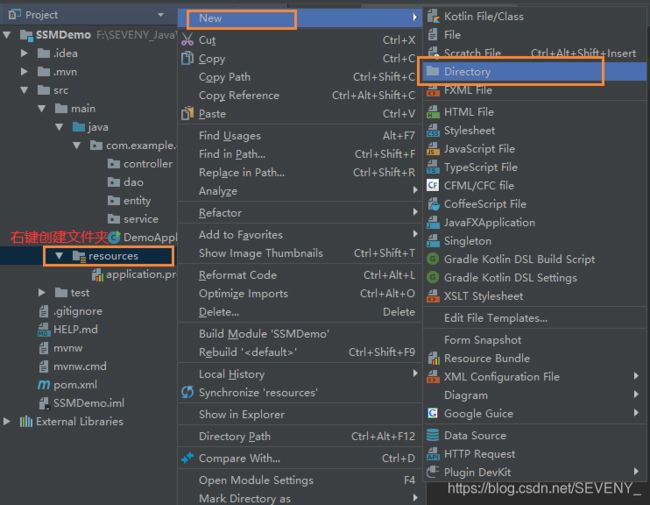
Task: Choose Directory in the New submenu
Action: 535,71
